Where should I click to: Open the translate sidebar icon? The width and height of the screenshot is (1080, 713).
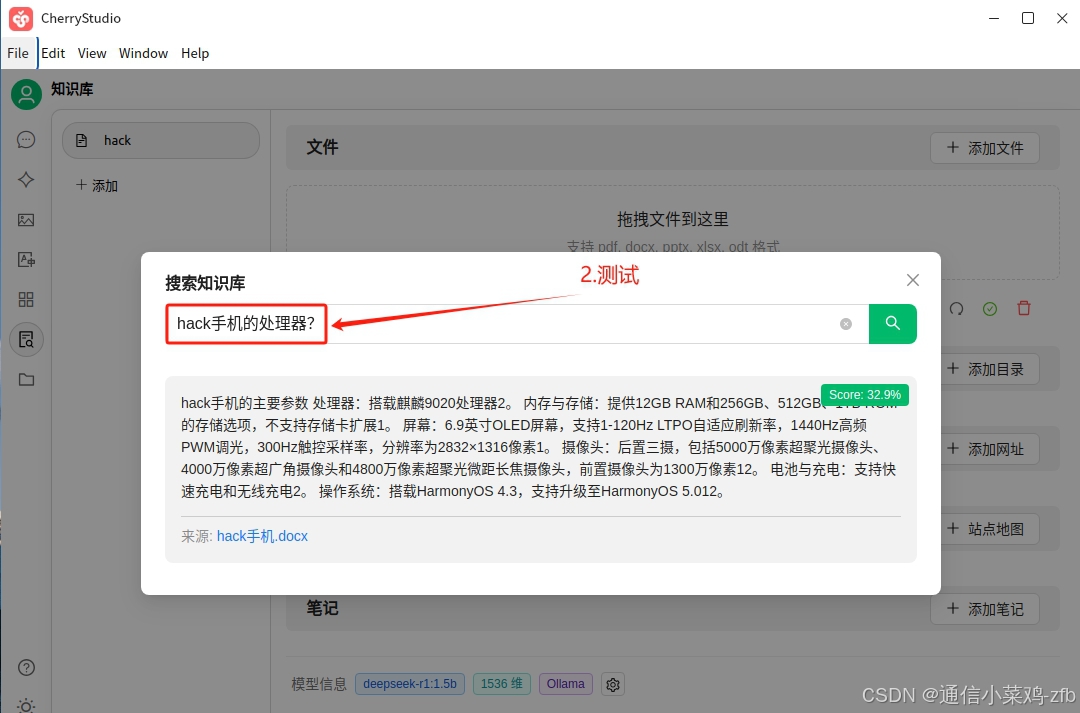pyautogui.click(x=26, y=260)
